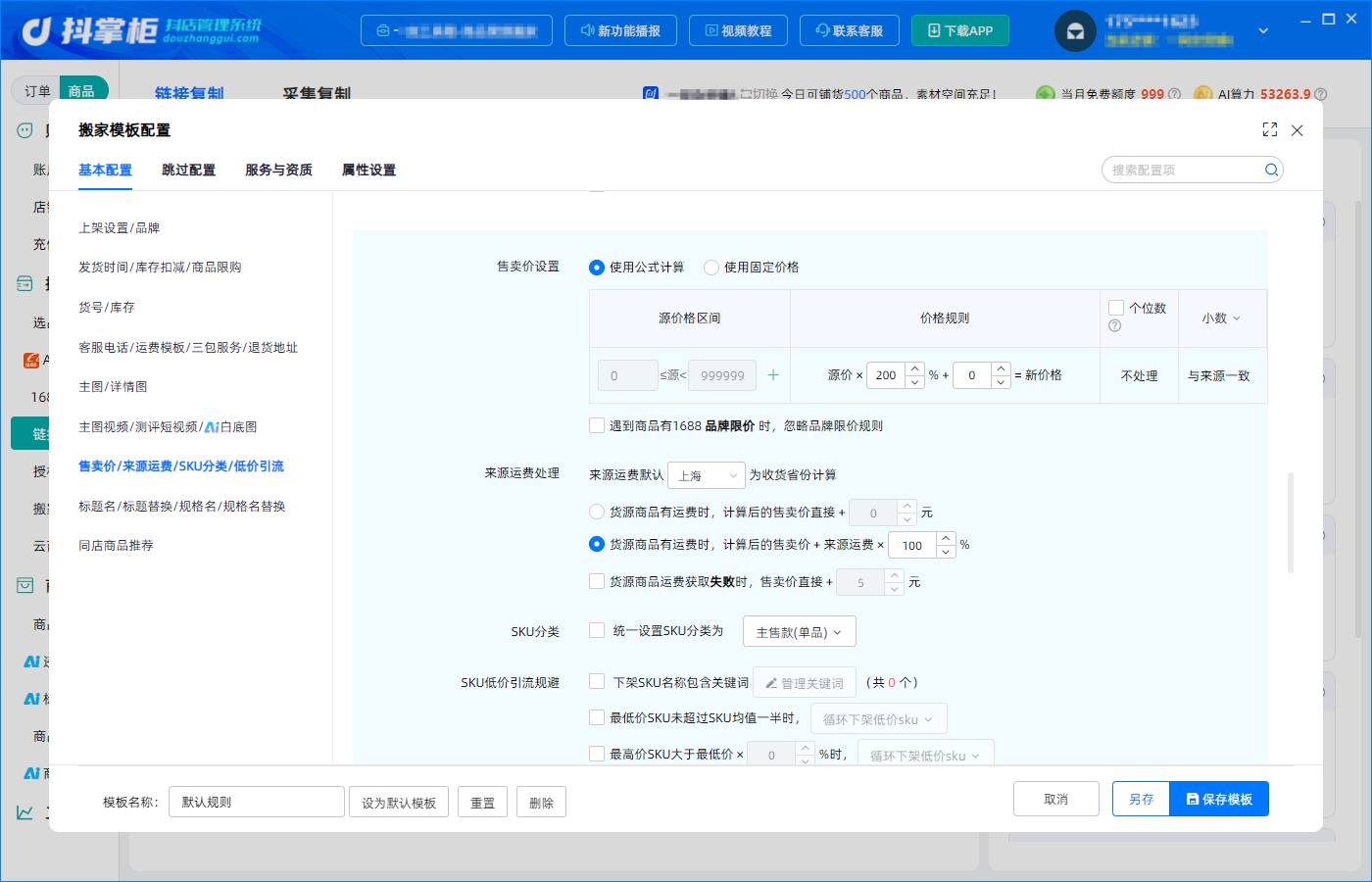Image resolution: width=1372 pixels, height=882 pixels.
Task: Click the 另存 button
Action: (1141, 799)
